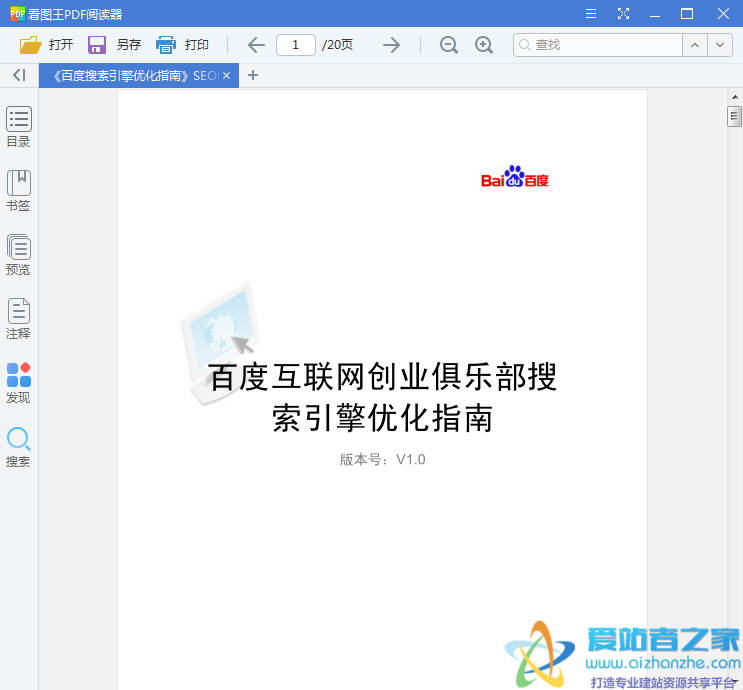Click the 另存 save-as floppy icon
Viewport: 743px width, 690px height.
coord(97,45)
